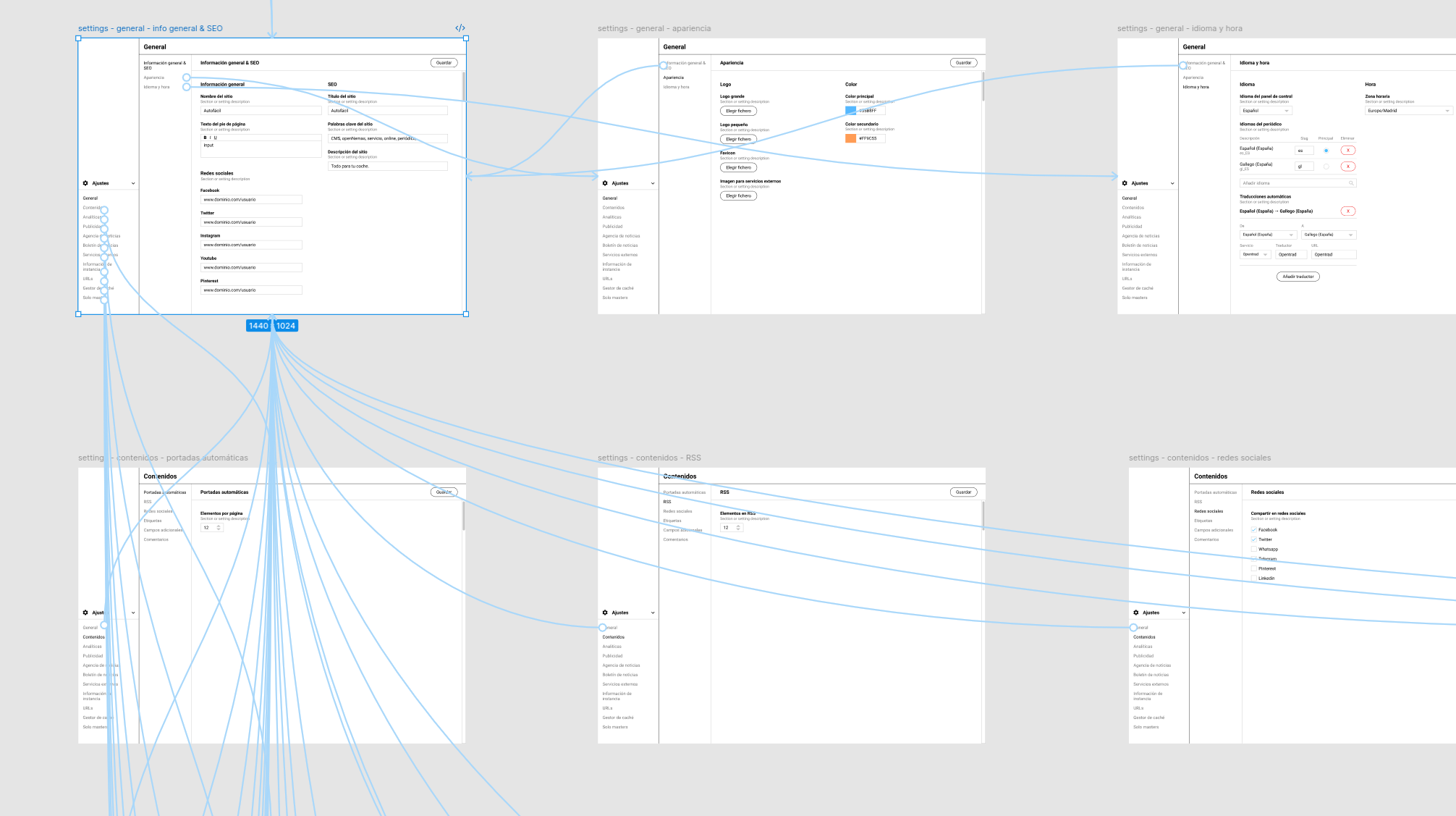
Task: Uncheck Twitter sharing checkbox
Action: [1254, 539]
